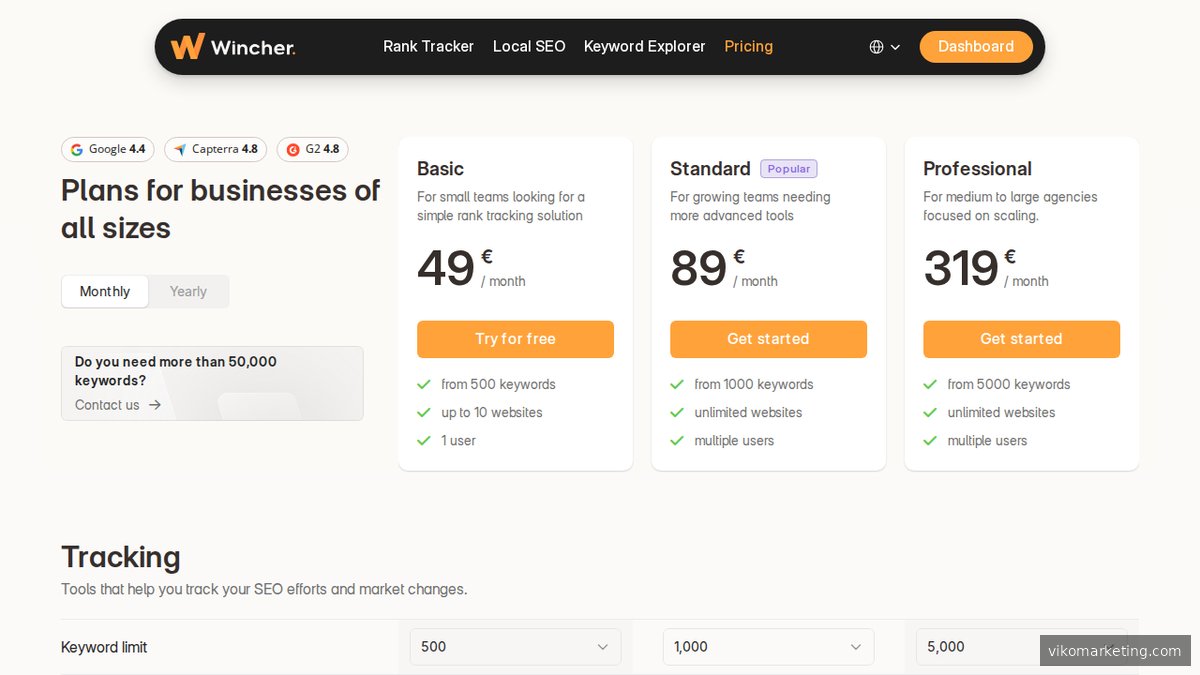Click Get started on the Professional plan
1200x675 pixels.
(x=1021, y=339)
